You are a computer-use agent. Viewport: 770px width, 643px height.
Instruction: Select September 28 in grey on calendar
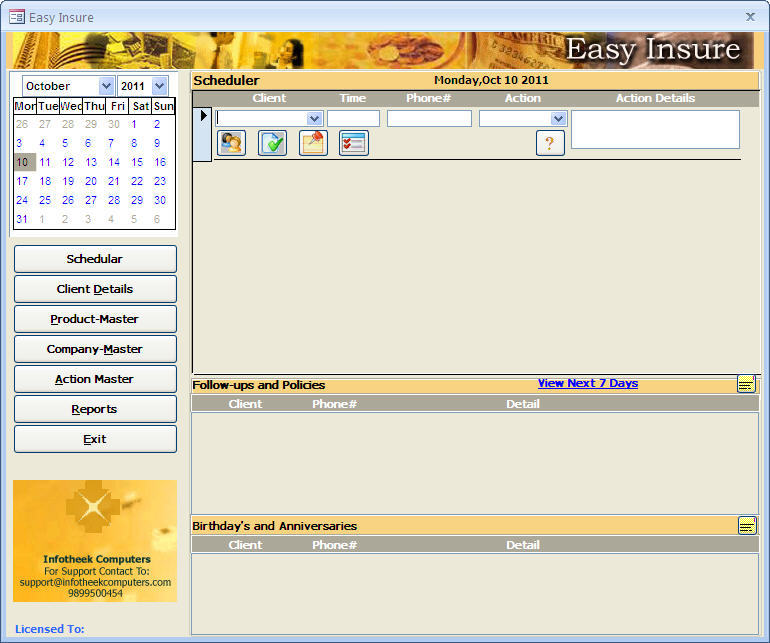[x=68, y=124]
